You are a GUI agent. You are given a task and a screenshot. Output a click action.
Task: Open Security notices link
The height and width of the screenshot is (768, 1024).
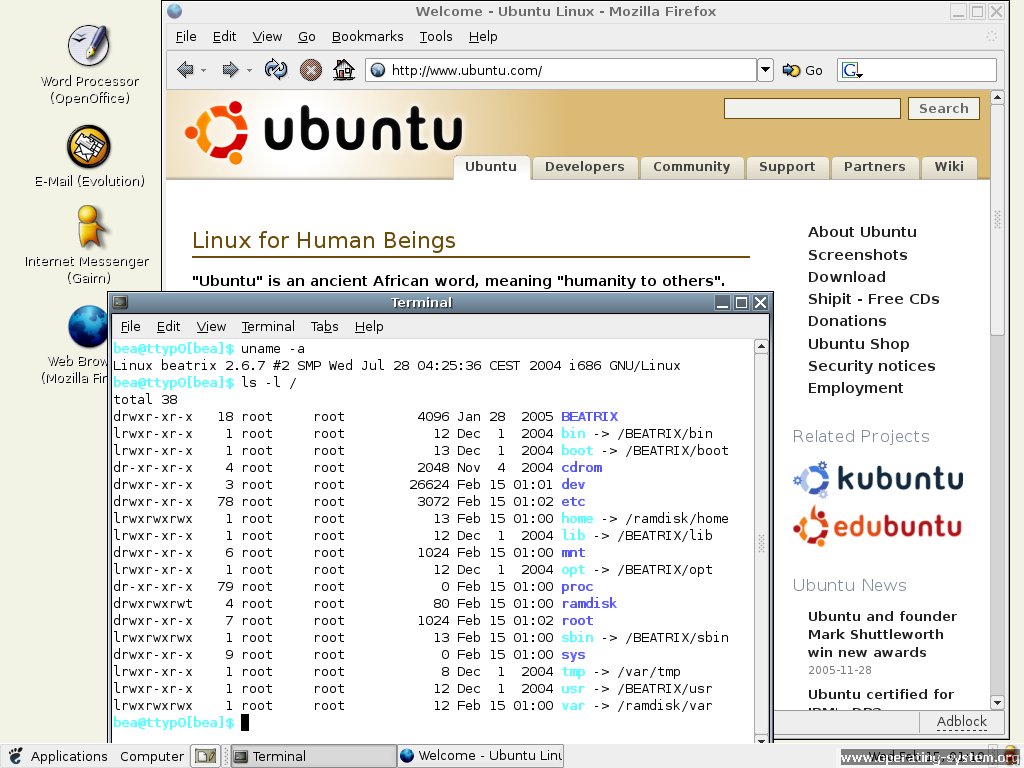pyautogui.click(x=871, y=366)
